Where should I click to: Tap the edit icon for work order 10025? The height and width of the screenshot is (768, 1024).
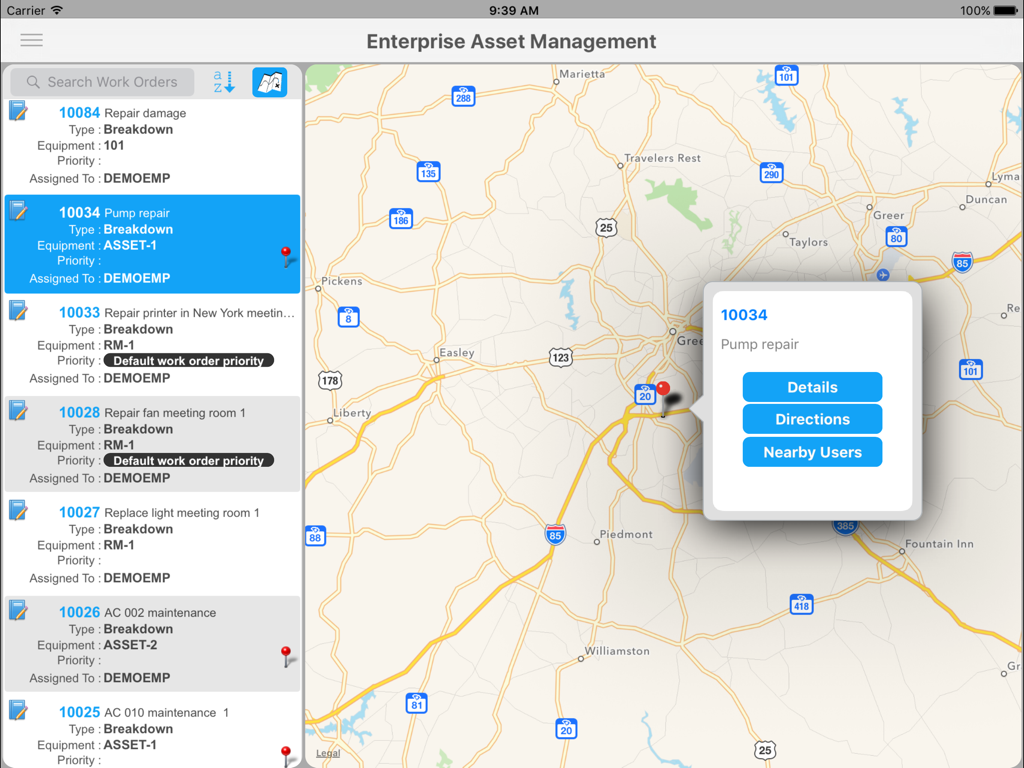18,710
